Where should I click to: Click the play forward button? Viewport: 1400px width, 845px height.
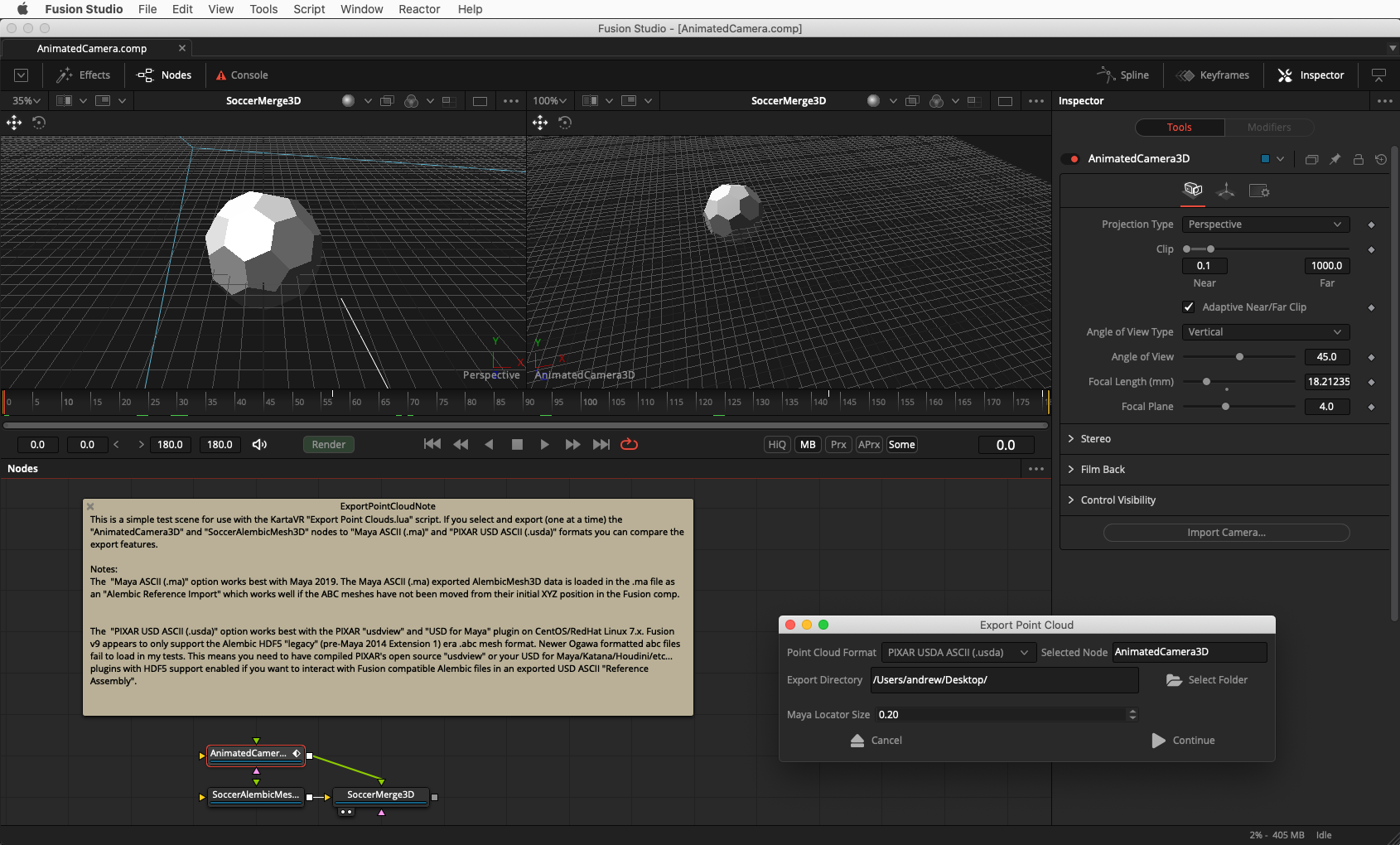click(x=544, y=445)
